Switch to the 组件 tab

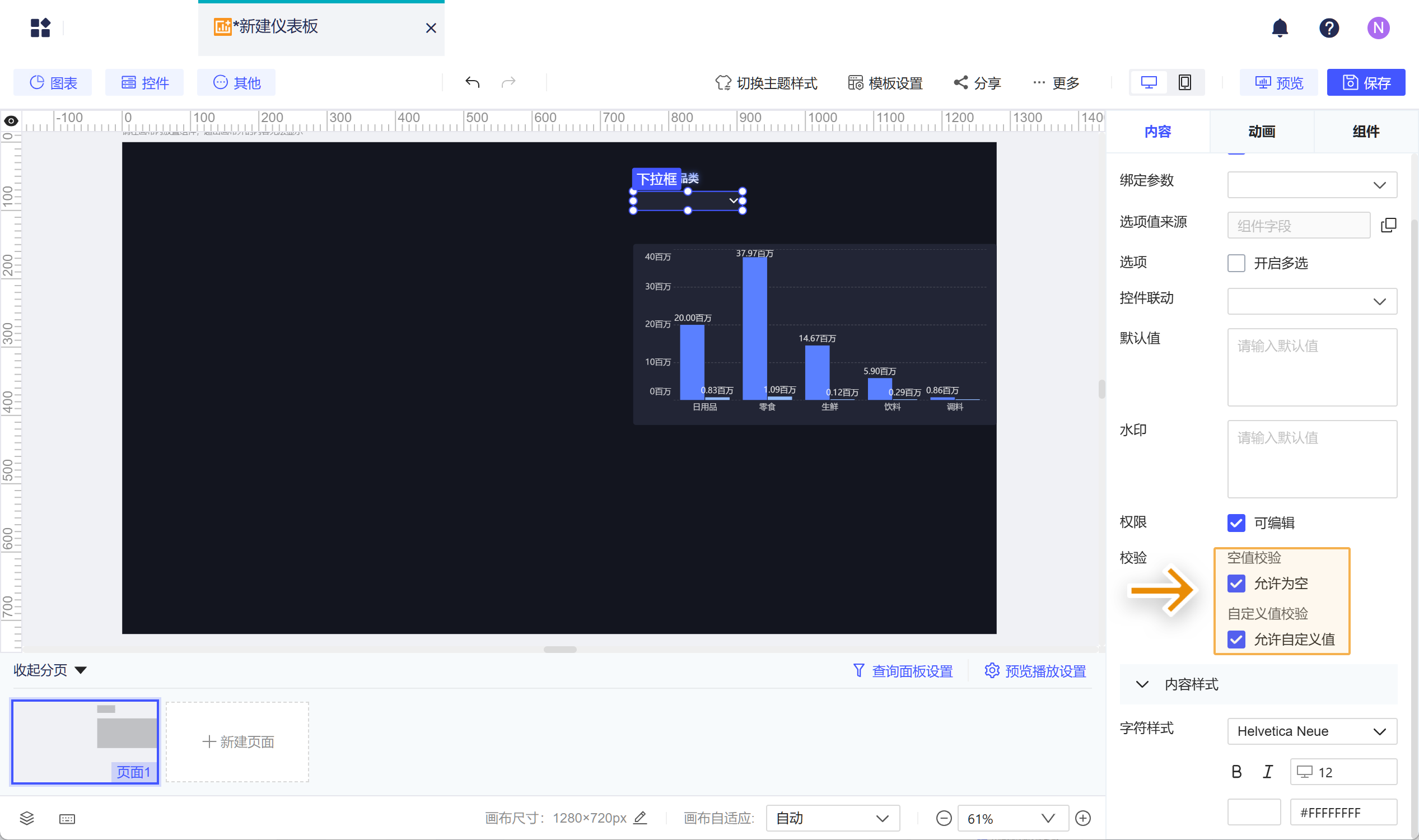[1365, 132]
